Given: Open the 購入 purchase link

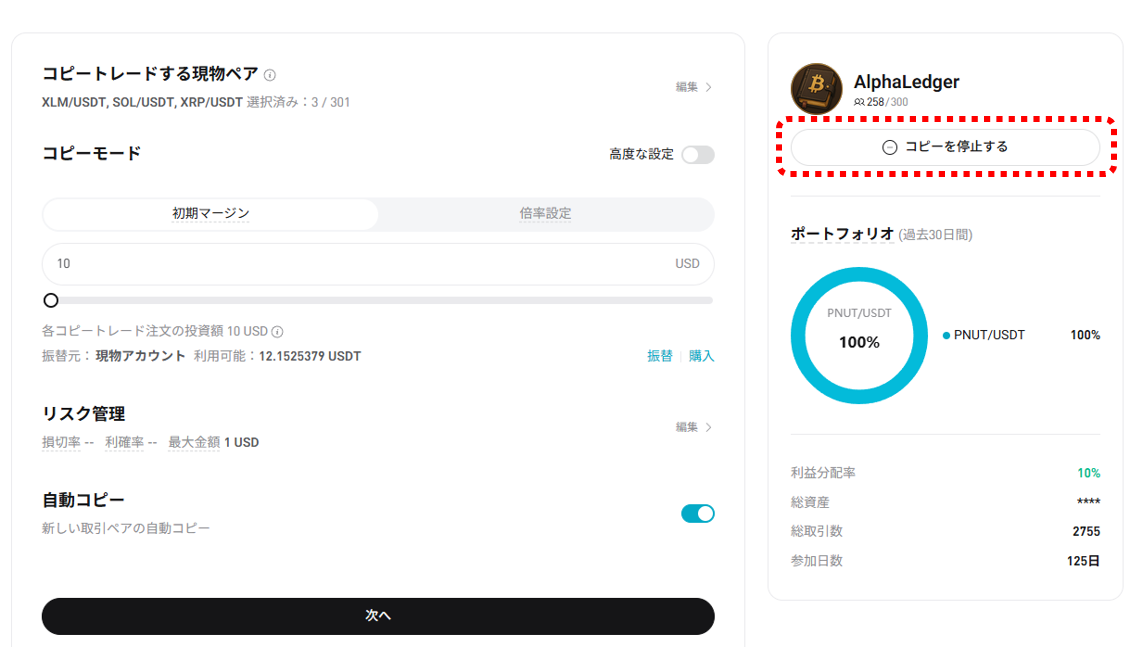Looking at the screenshot, I should coord(701,356).
